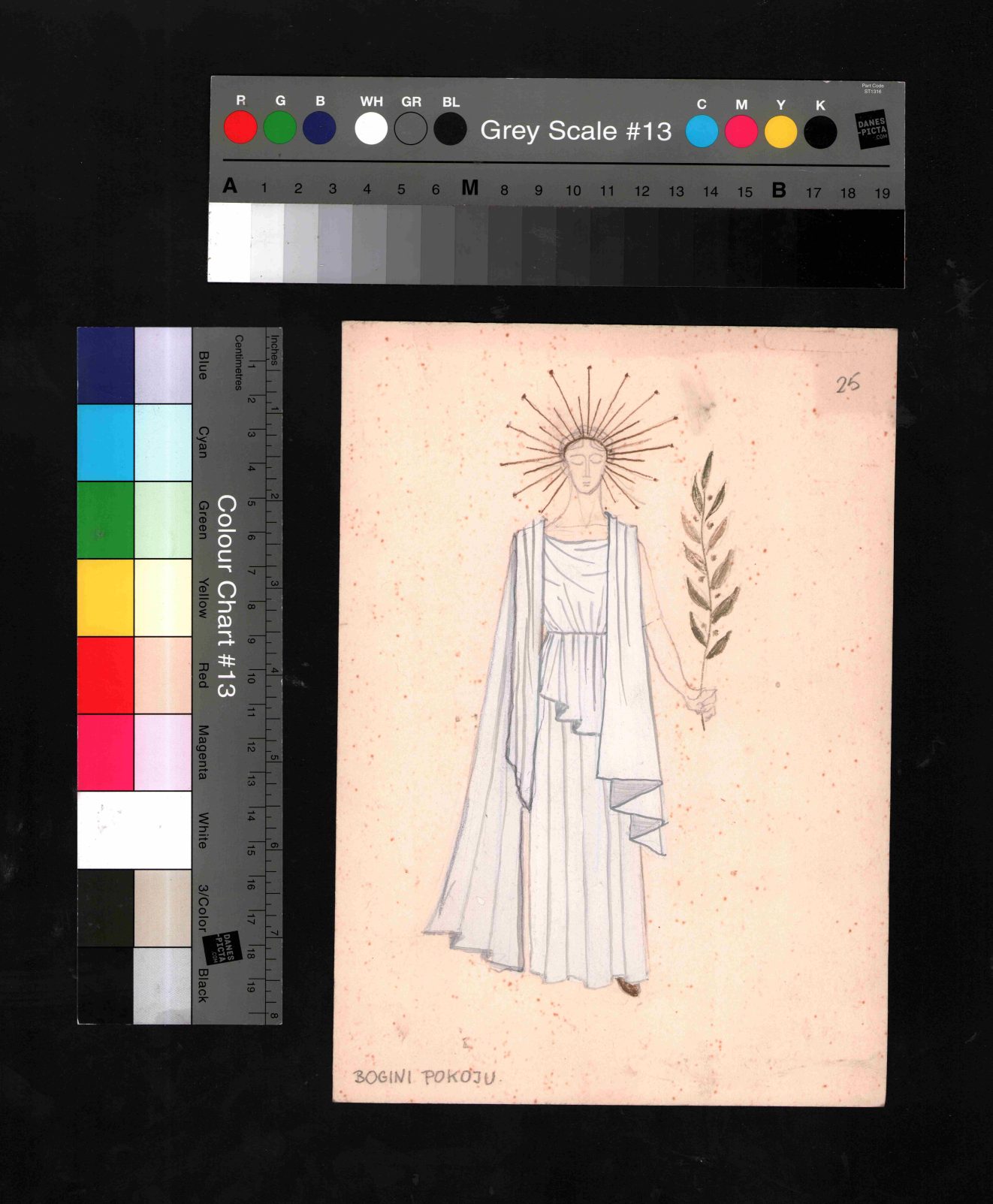Click the handwritten number 25 on drawing
The image size is (993, 1204).
click(x=847, y=384)
